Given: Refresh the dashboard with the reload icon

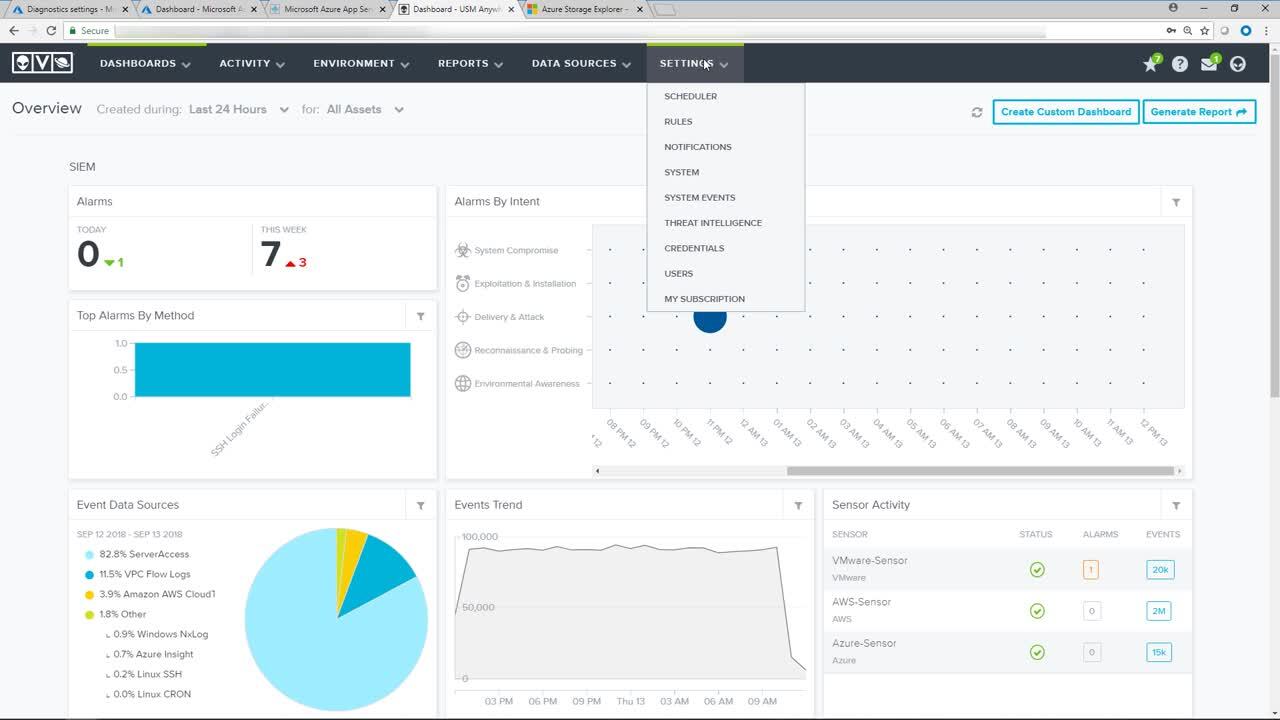Looking at the screenshot, I should (x=977, y=112).
